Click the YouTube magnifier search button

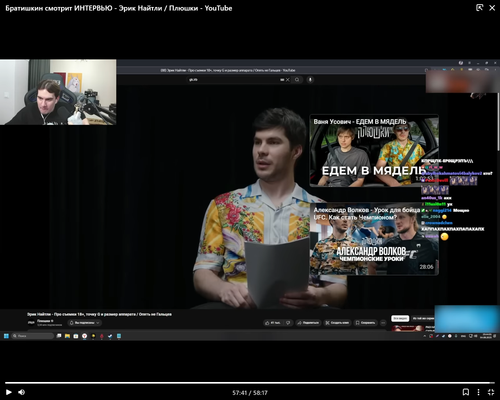click(x=297, y=80)
